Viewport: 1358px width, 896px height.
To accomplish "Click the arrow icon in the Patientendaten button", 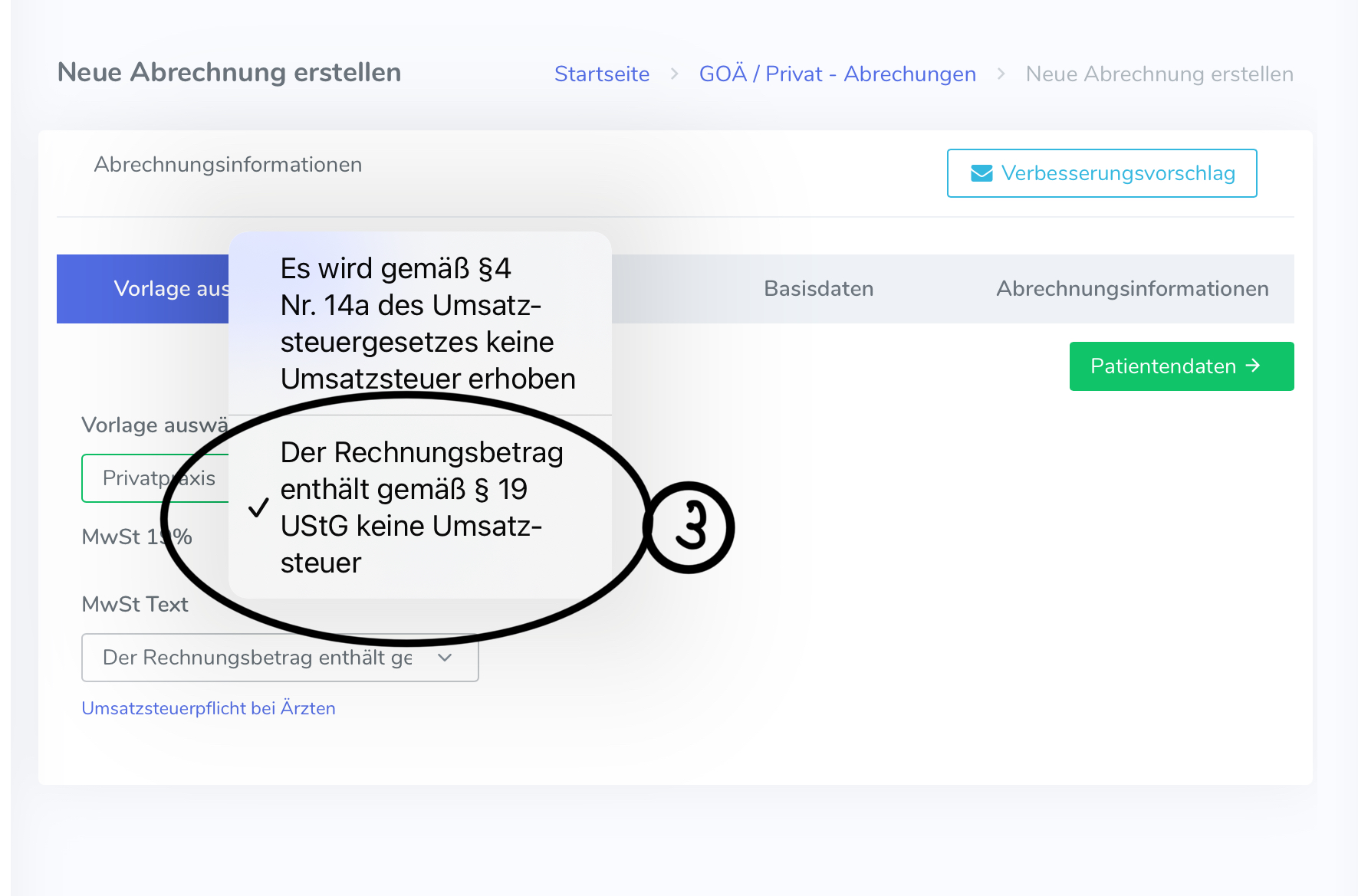I will 1253,366.
